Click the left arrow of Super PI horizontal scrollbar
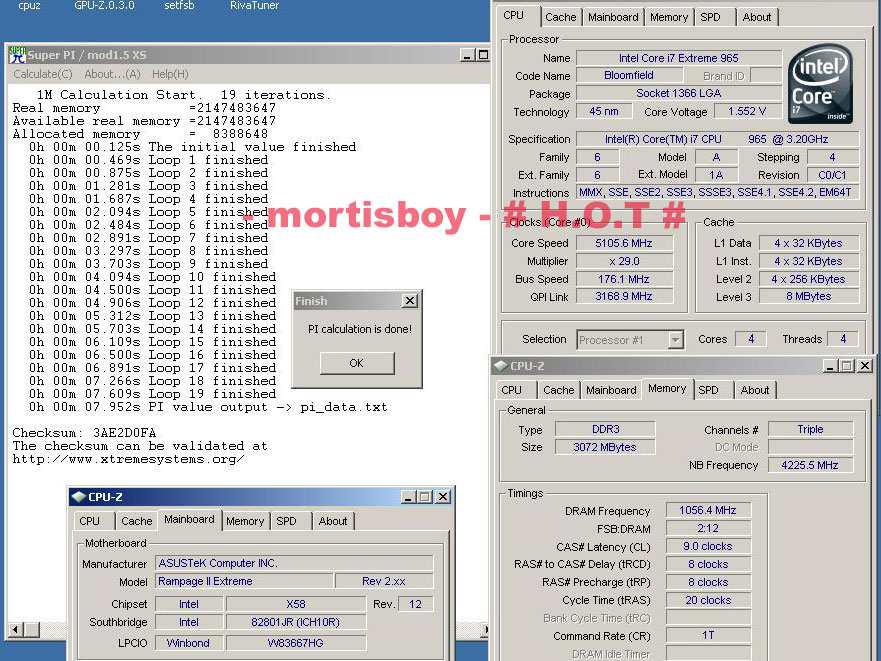This screenshot has width=881, height=661. click(x=16, y=630)
